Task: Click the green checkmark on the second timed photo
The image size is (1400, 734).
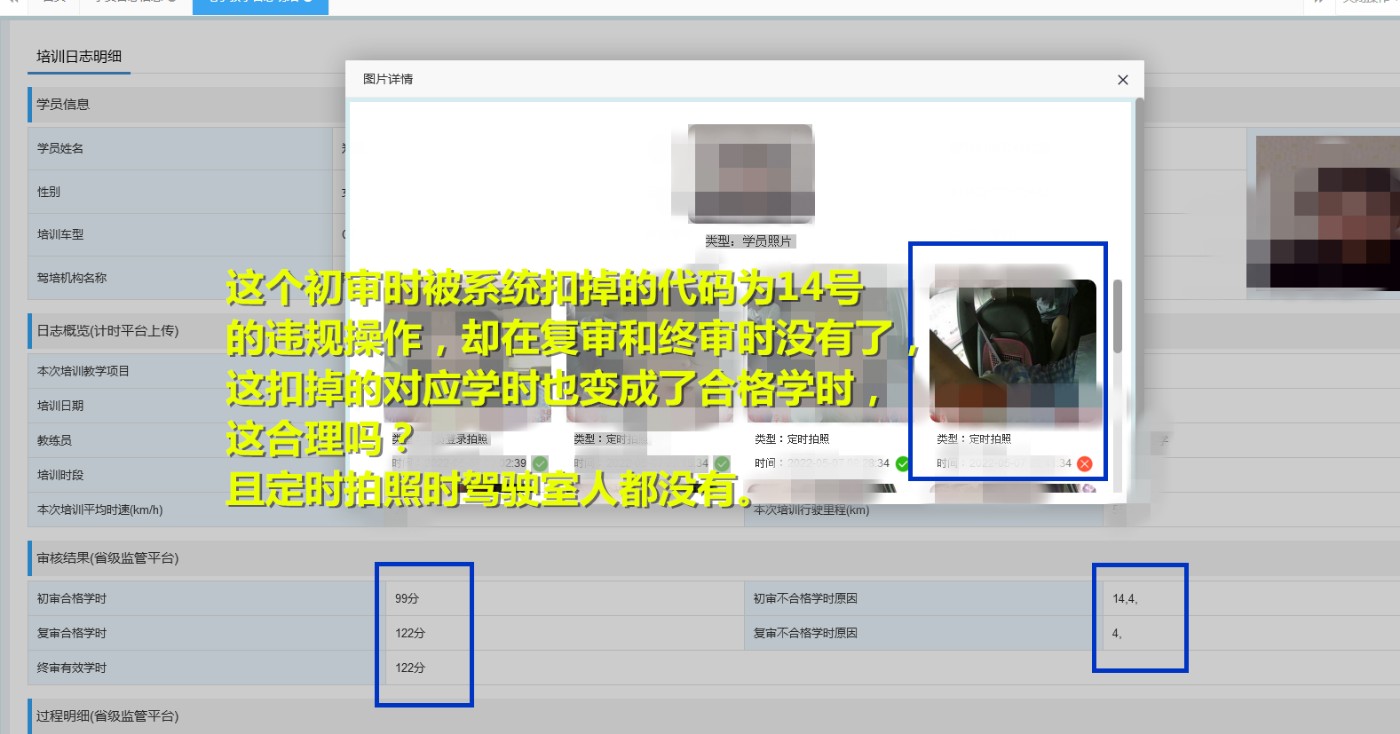Action: [722, 464]
